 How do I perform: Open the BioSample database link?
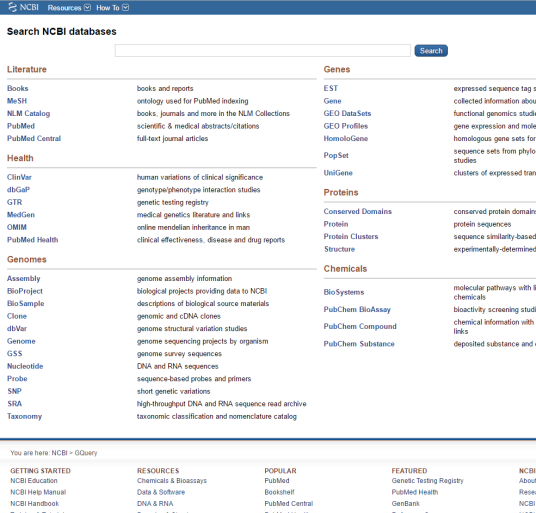[x=26, y=303]
